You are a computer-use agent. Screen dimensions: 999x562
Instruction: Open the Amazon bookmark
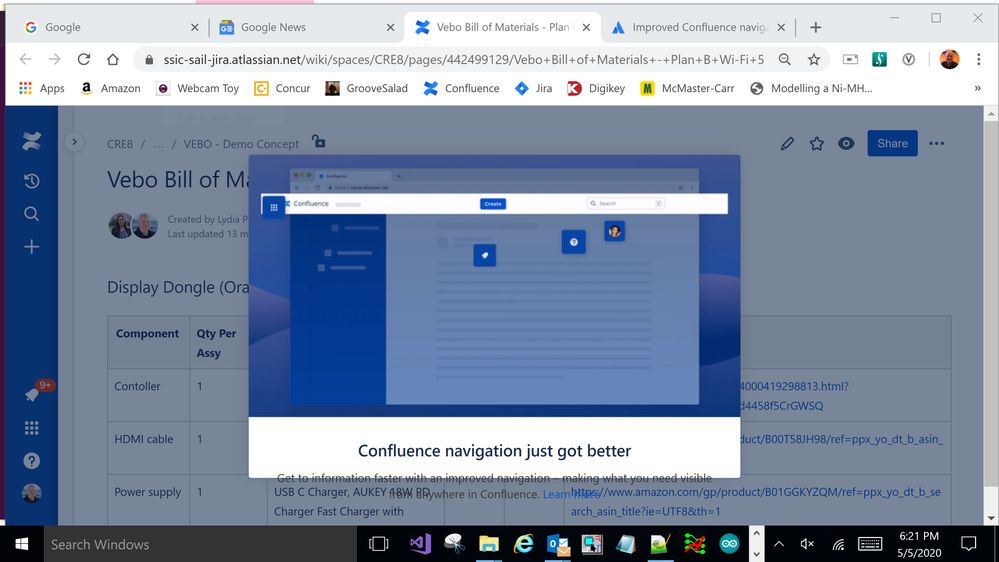[x=110, y=89]
